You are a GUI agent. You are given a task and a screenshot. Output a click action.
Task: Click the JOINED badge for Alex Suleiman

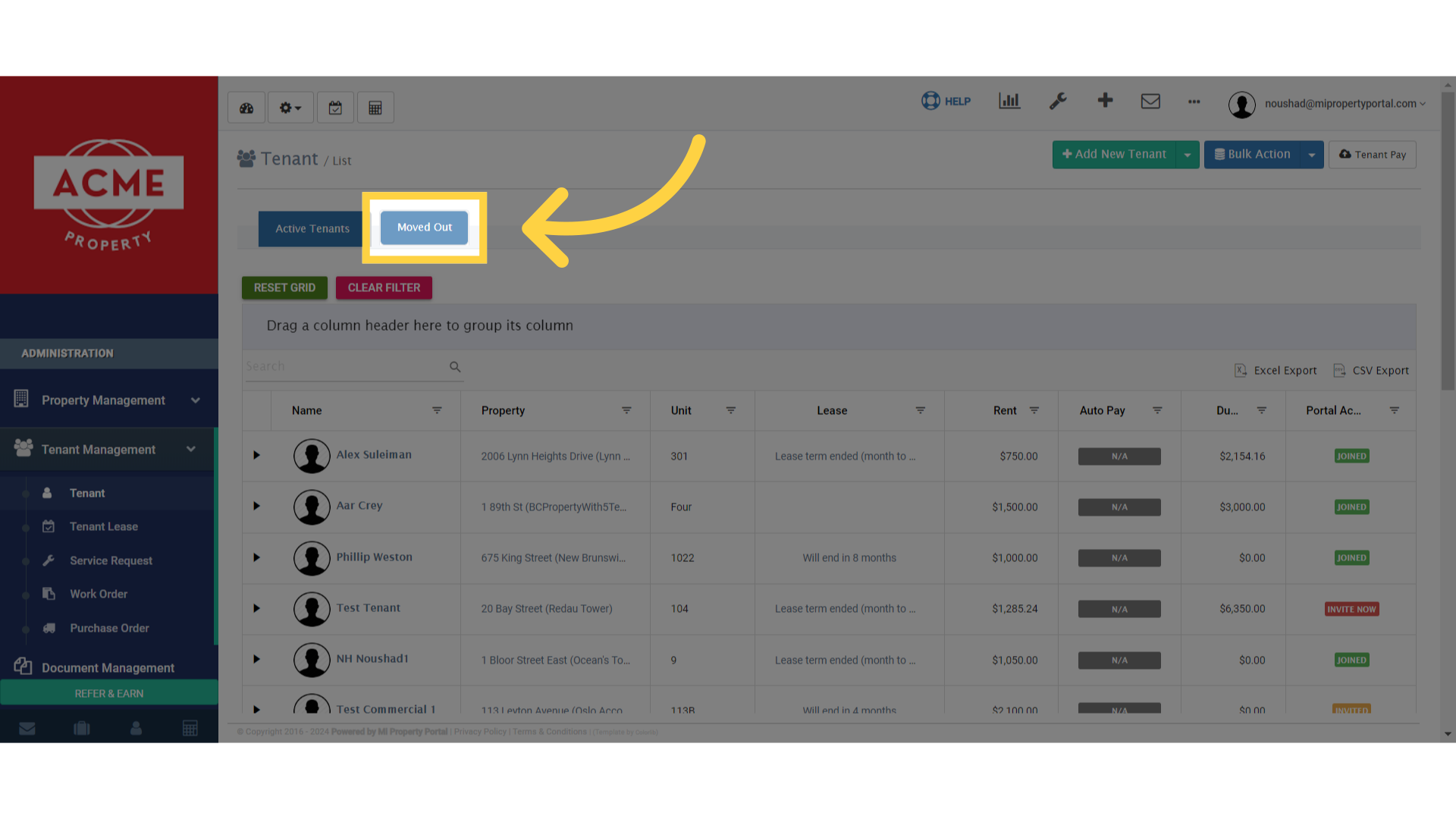click(1351, 457)
